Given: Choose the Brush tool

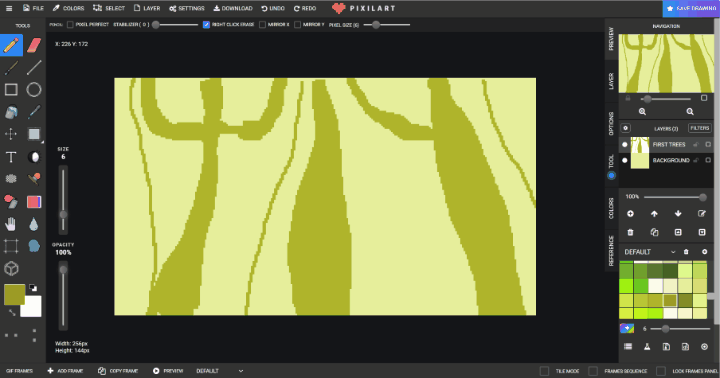Looking at the screenshot, I should [x=11, y=68].
